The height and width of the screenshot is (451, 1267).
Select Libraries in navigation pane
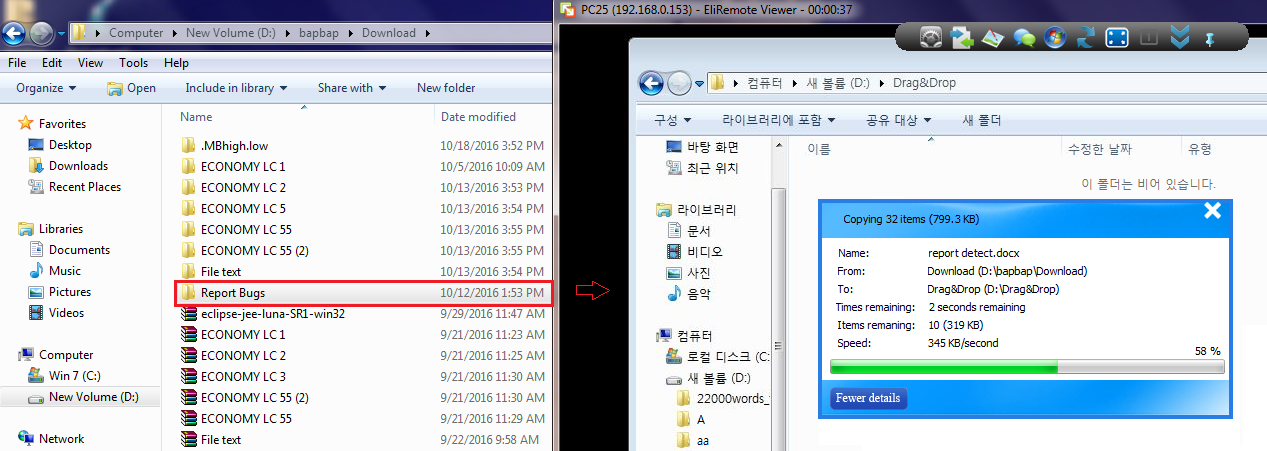[50, 229]
